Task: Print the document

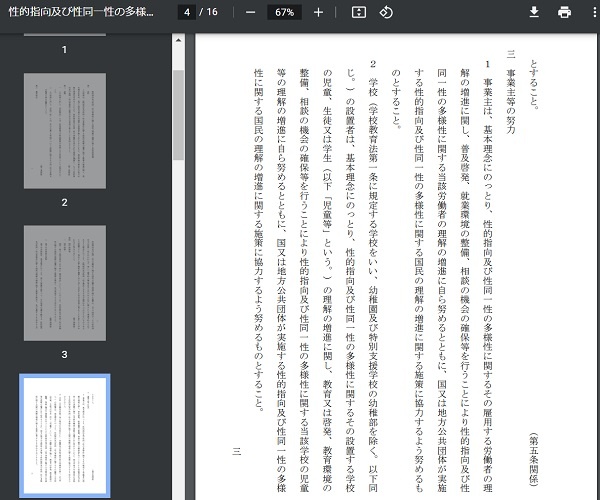Action: pyautogui.click(x=564, y=12)
